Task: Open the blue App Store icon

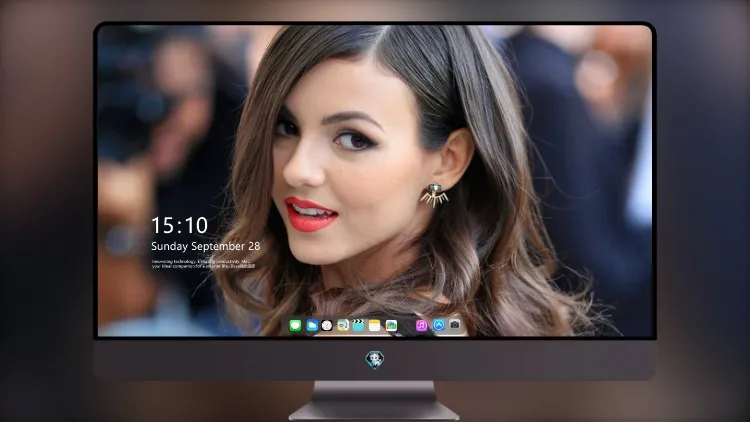Action: click(x=439, y=326)
